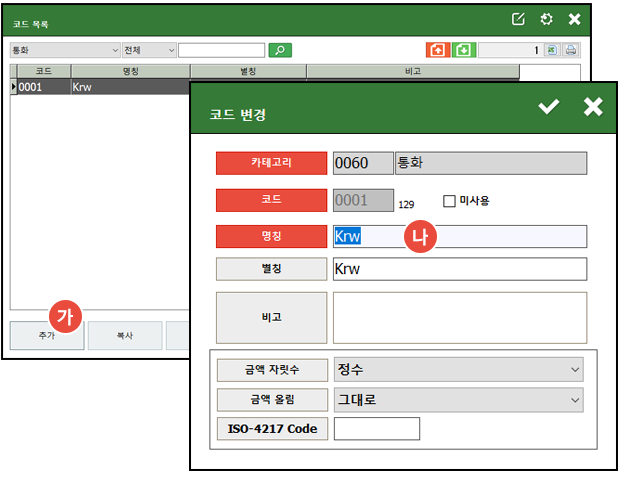Click the category name field 통화 in dialog
Image resolution: width=625 pixels, height=477 pixels.
(x=491, y=163)
